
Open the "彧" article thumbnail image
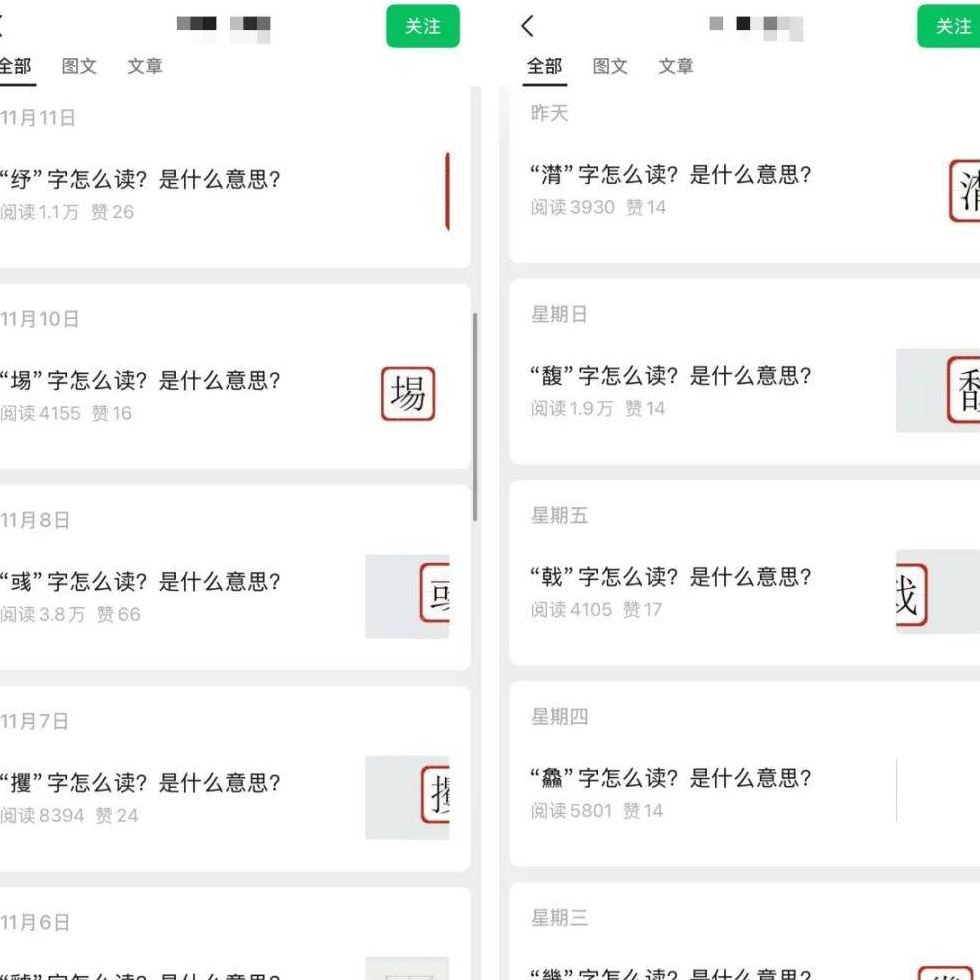coord(408,596)
